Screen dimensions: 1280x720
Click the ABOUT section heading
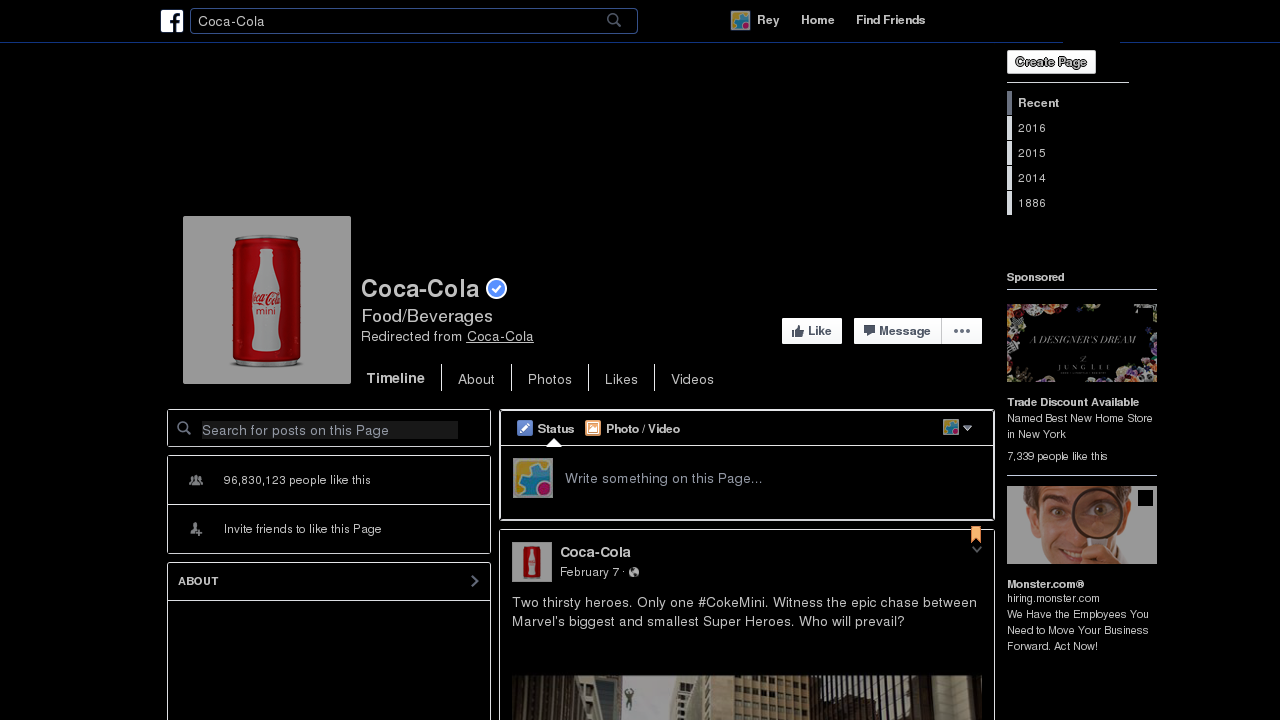point(198,581)
